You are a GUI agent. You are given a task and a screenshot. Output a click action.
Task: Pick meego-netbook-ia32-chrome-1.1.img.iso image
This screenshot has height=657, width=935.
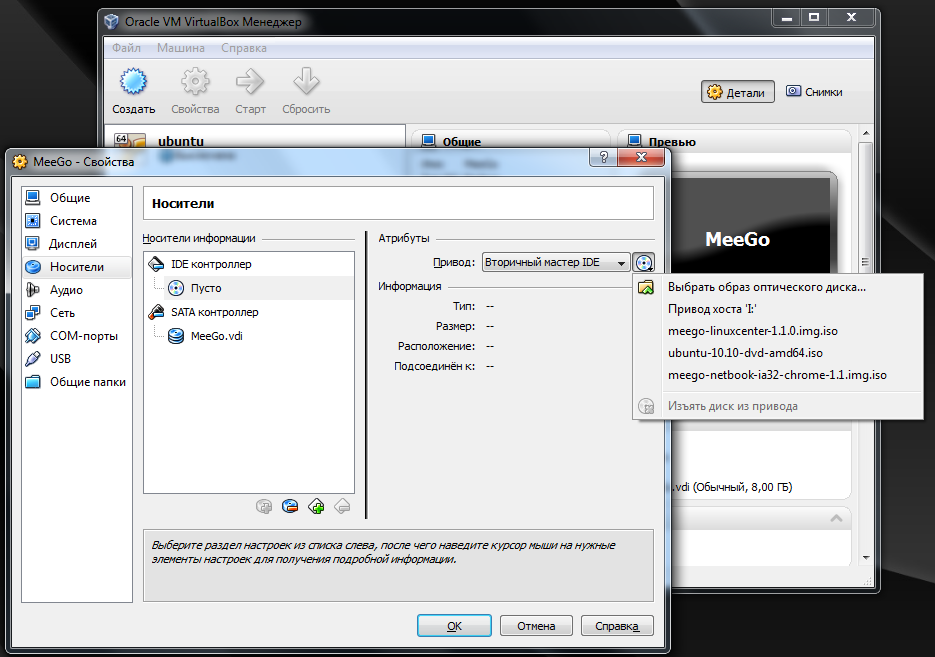tap(776, 375)
